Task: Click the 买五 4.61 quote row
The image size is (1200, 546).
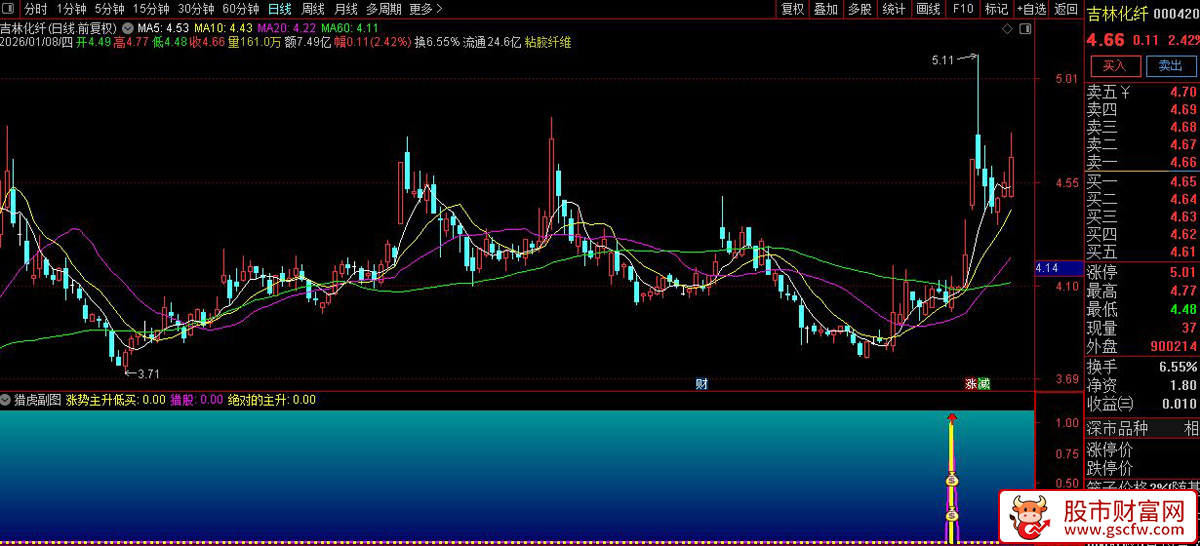Action: pos(1142,252)
